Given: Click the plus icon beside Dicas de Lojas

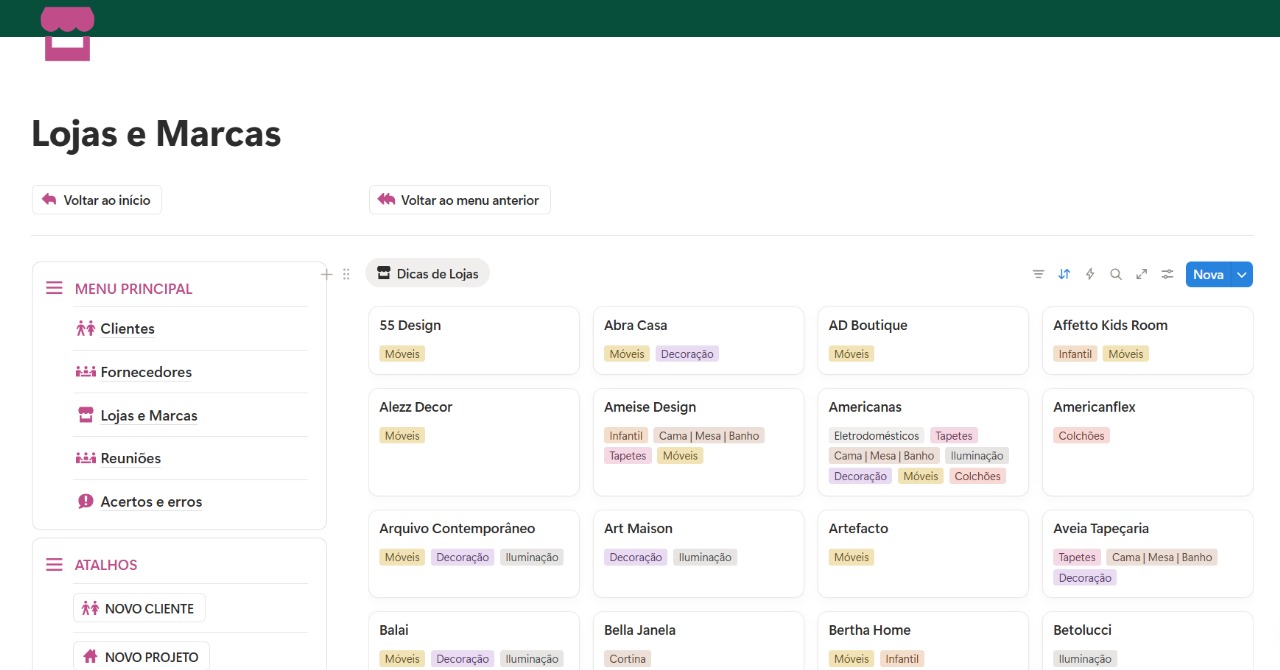Looking at the screenshot, I should (x=326, y=274).
